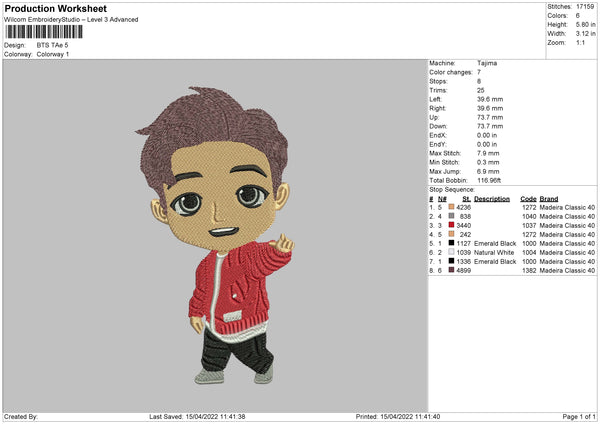
Task: Click 'Printed: 15/04/2022 11:41:40' footer text
Action: click(x=398, y=416)
